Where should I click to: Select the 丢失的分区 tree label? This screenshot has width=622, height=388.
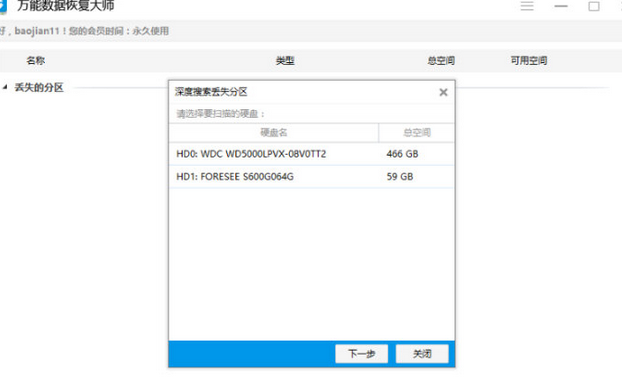pyautogui.click(x=39, y=87)
